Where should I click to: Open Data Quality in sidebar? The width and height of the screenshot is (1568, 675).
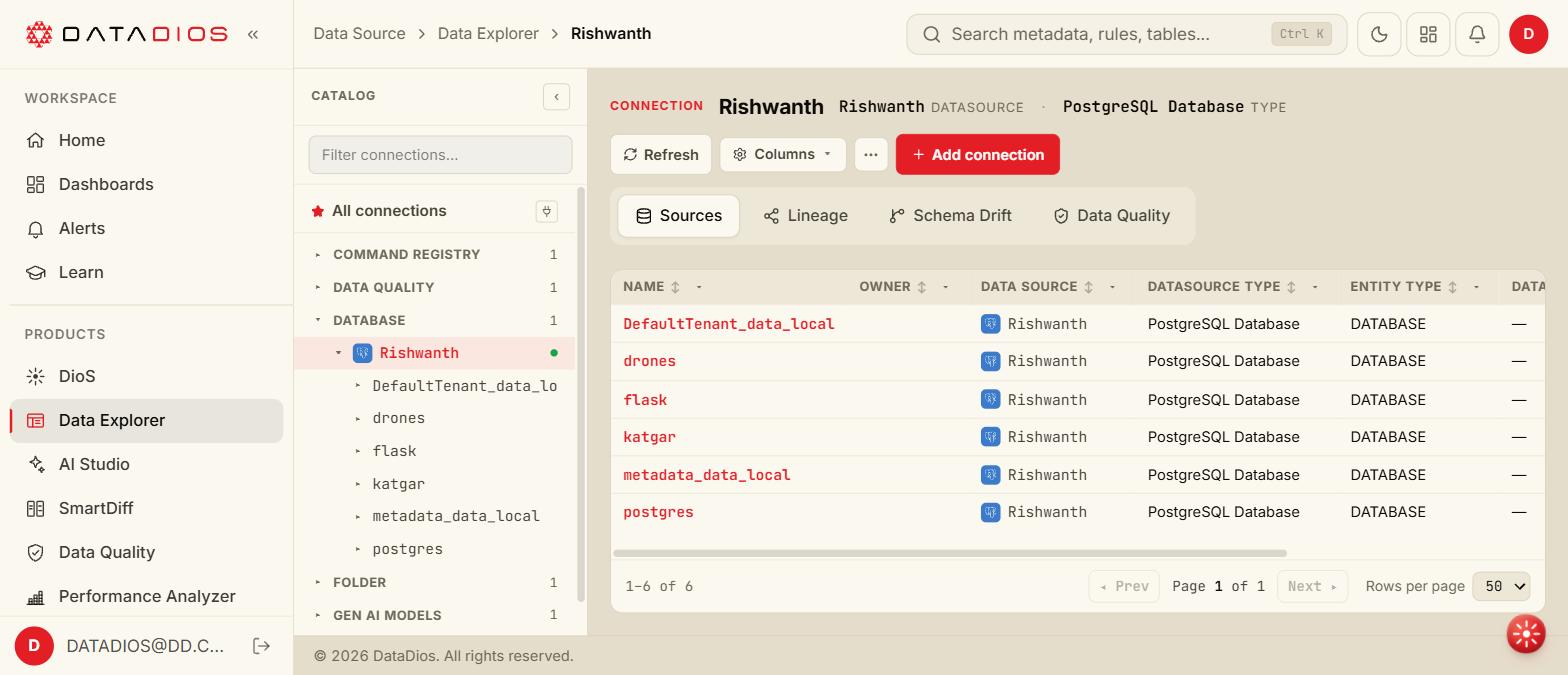click(x=146, y=552)
